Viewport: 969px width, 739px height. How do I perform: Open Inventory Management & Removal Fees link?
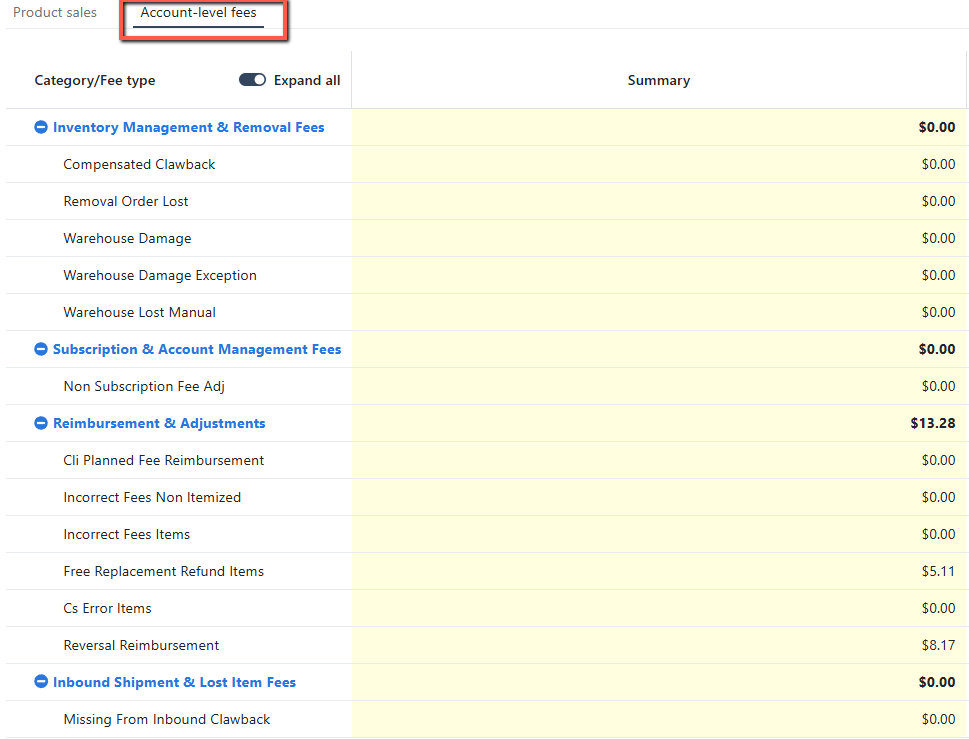point(188,127)
